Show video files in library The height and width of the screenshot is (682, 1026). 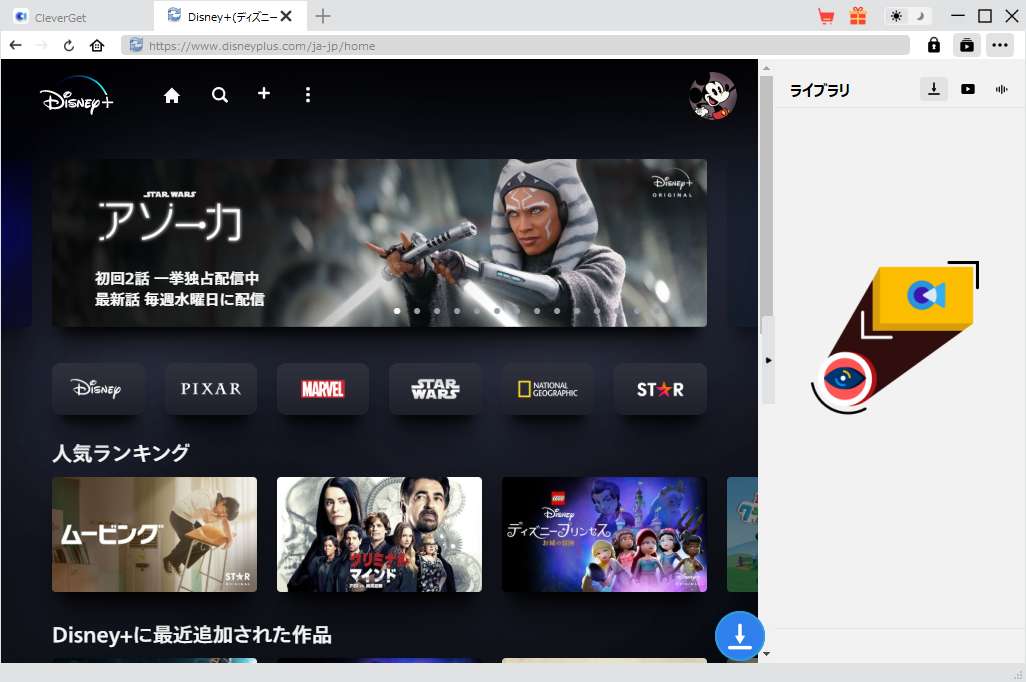[x=968, y=89]
